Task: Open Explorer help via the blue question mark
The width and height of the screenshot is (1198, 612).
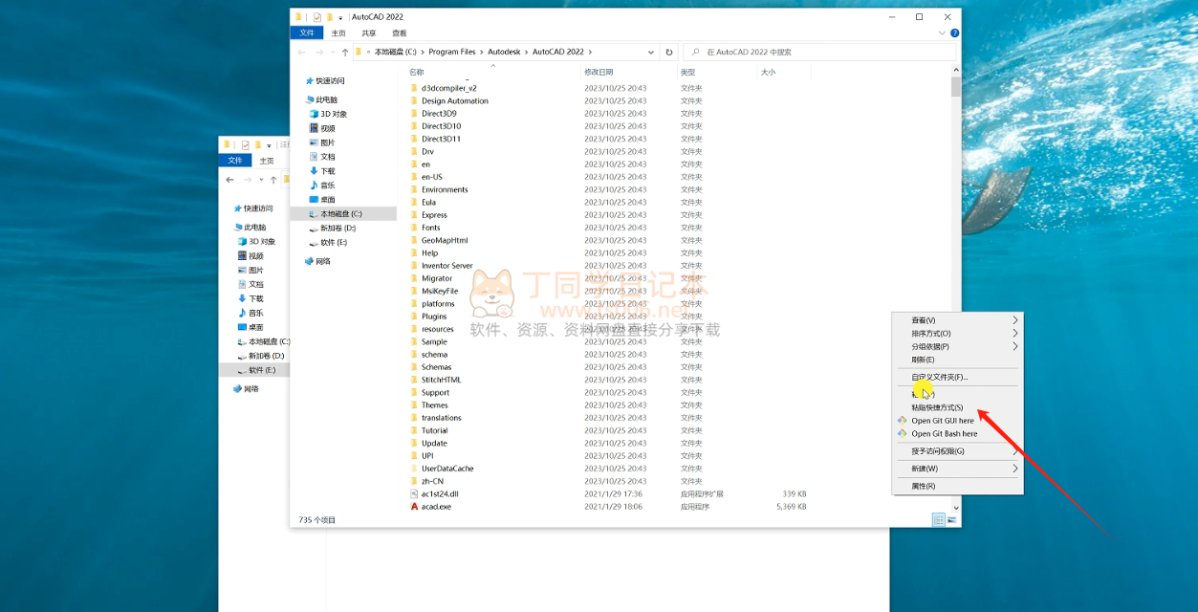Action: (x=954, y=33)
